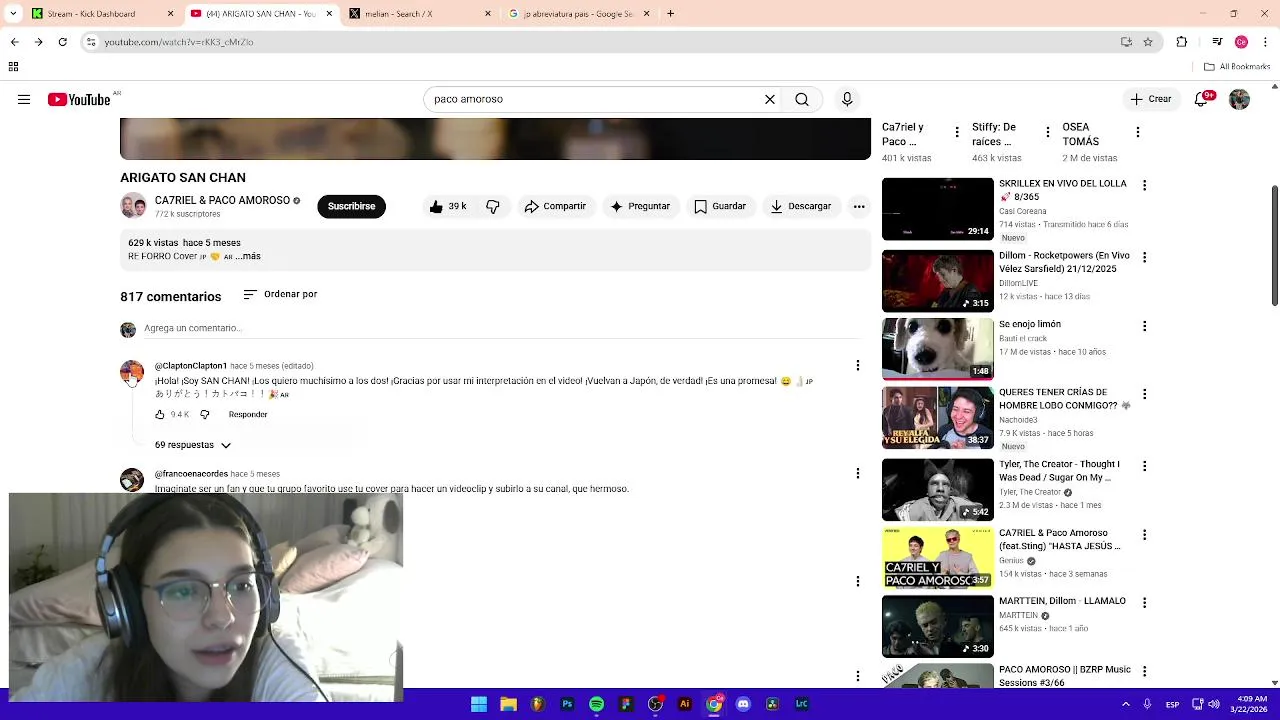
Task: Open CA7RIEL & PACO AMOROSO channel name
Action: click(x=222, y=200)
